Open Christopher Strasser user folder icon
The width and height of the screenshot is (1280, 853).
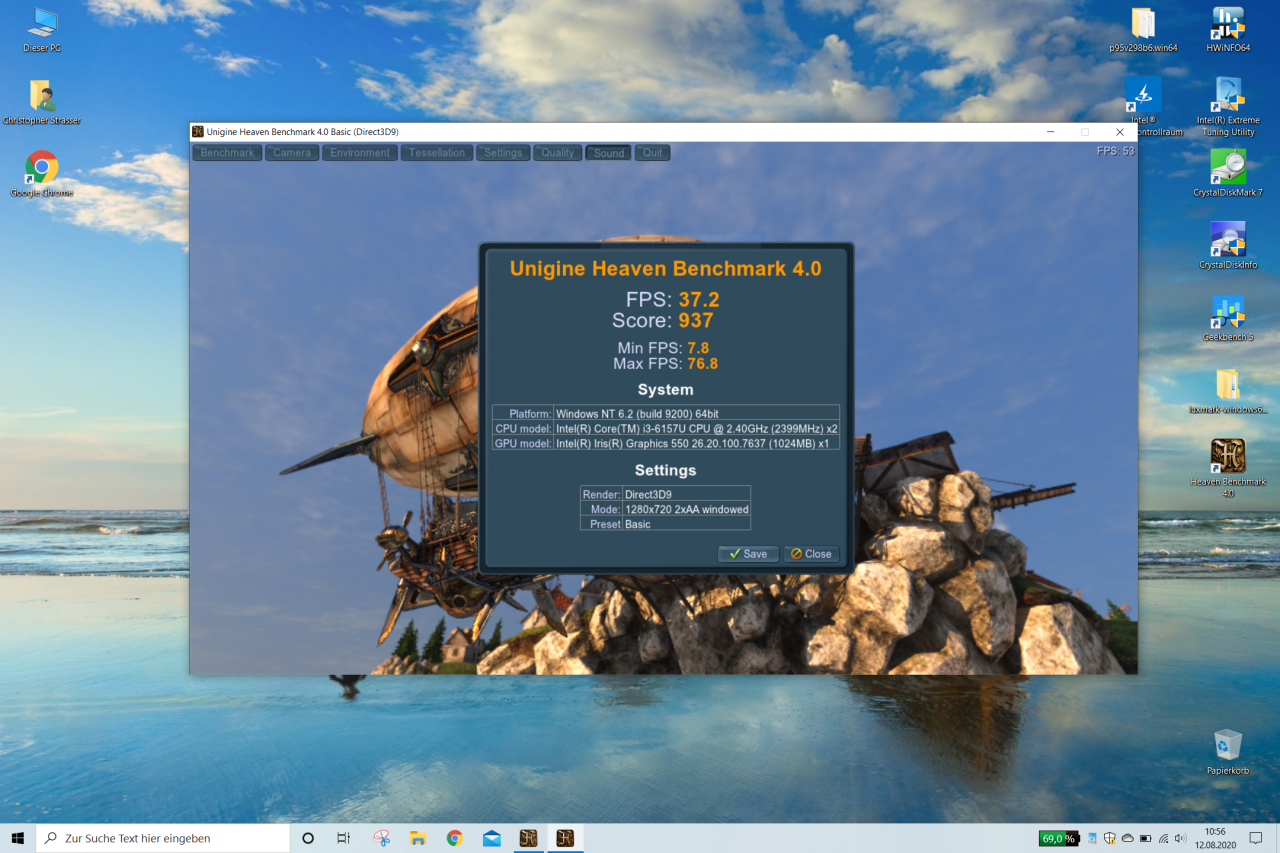(x=42, y=103)
